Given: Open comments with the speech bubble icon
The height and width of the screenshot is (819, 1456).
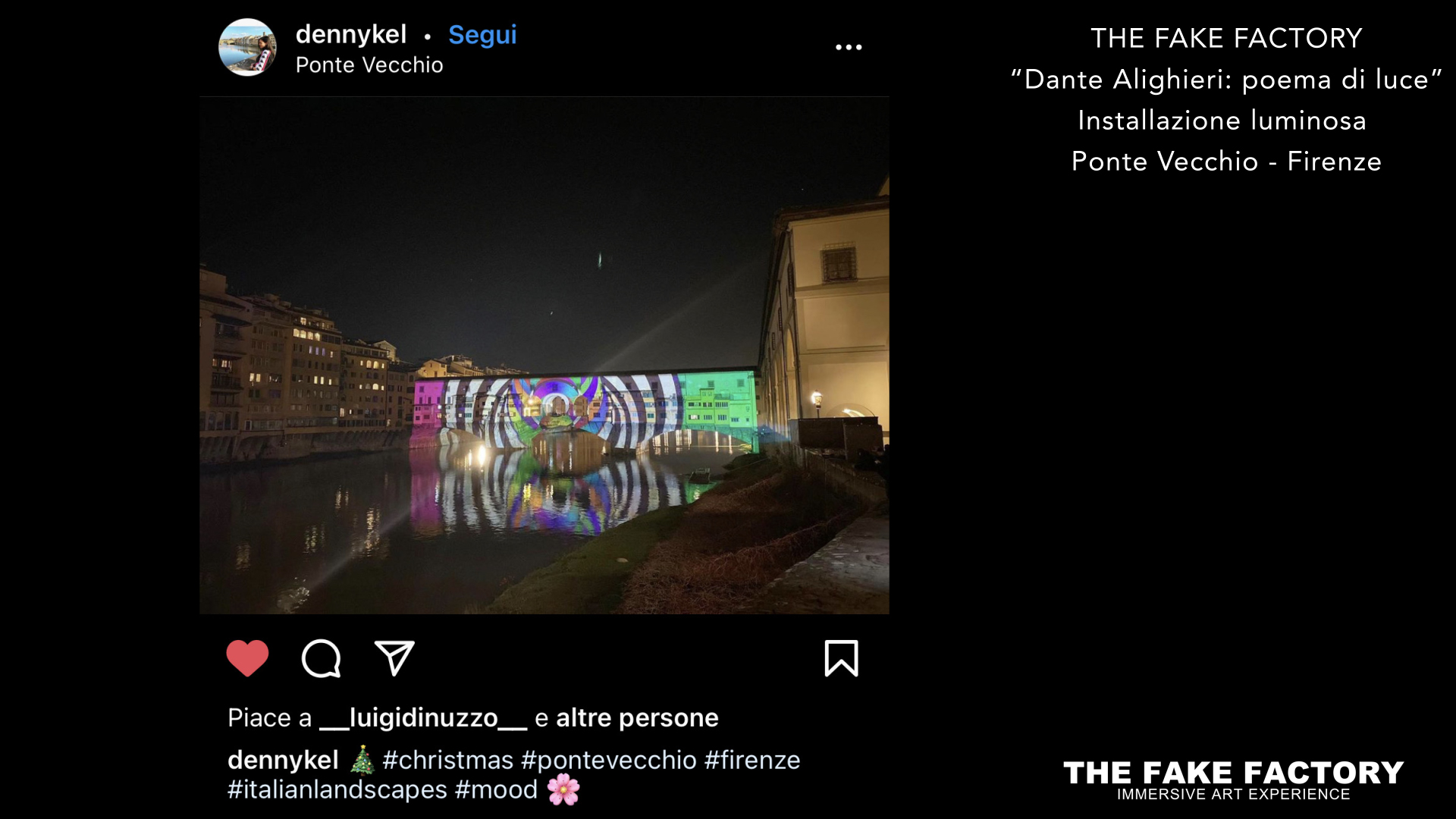Looking at the screenshot, I should tap(321, 658).
